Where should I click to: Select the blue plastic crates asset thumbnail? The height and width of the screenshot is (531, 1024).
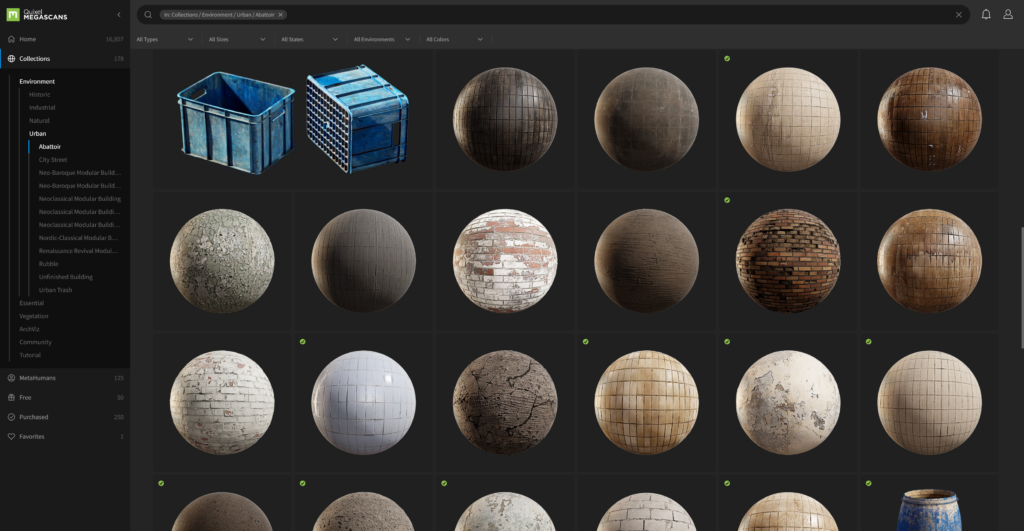coord(293,120)
